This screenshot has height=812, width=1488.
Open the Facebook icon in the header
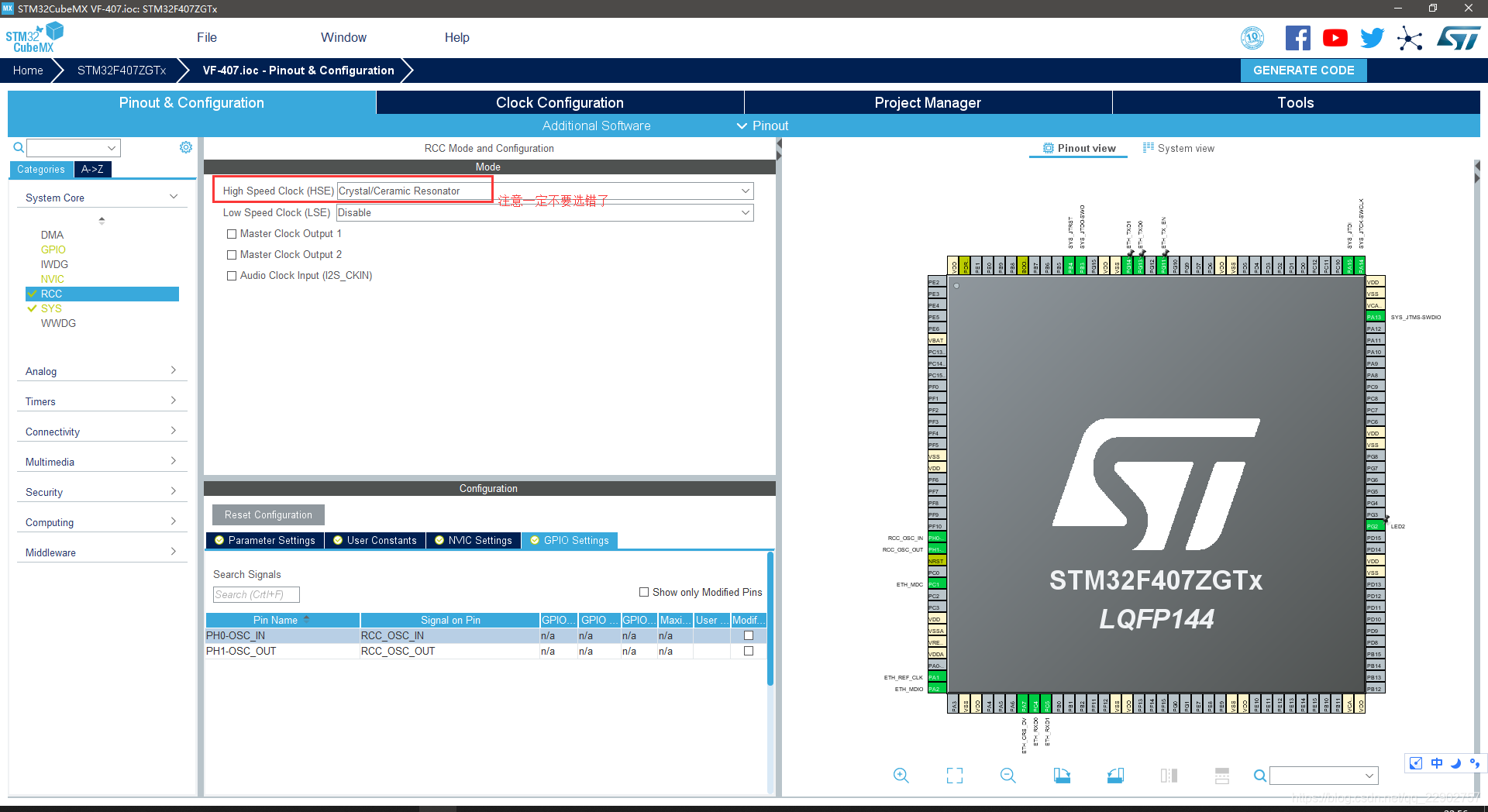click(x=1297, y=38)
